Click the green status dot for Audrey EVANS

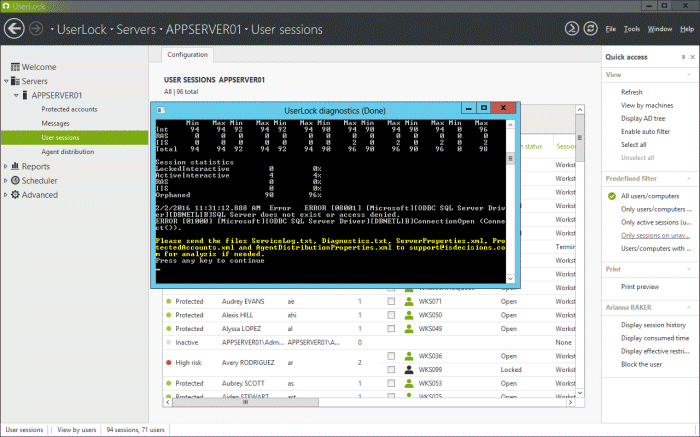click(x=169, y=301)
